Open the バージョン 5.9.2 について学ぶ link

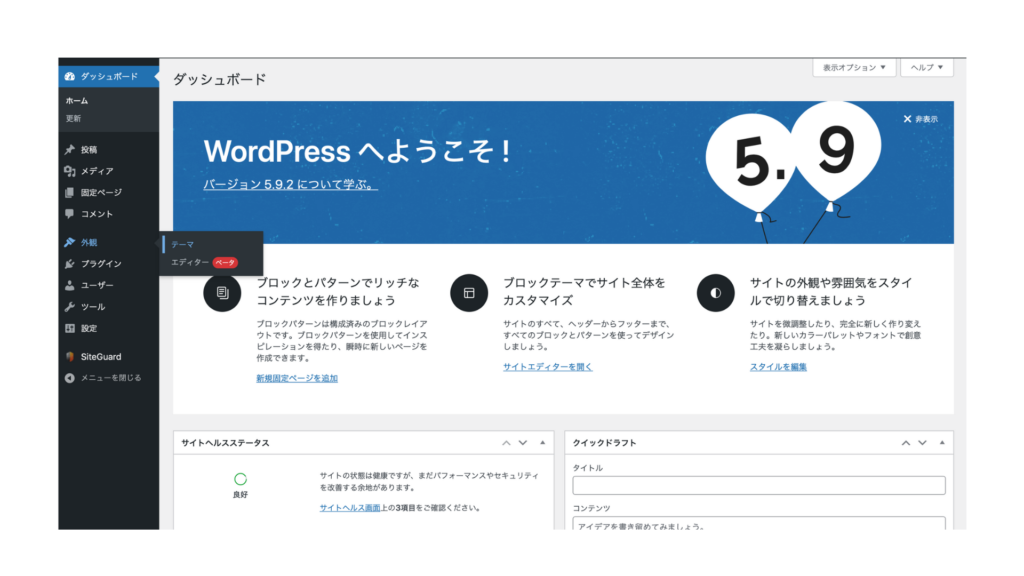point(291,184)
